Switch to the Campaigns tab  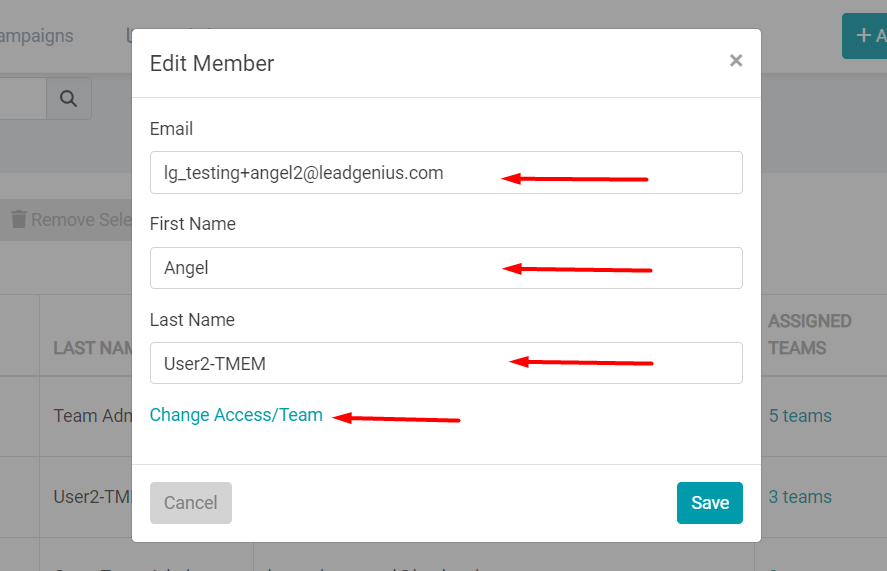37,36
